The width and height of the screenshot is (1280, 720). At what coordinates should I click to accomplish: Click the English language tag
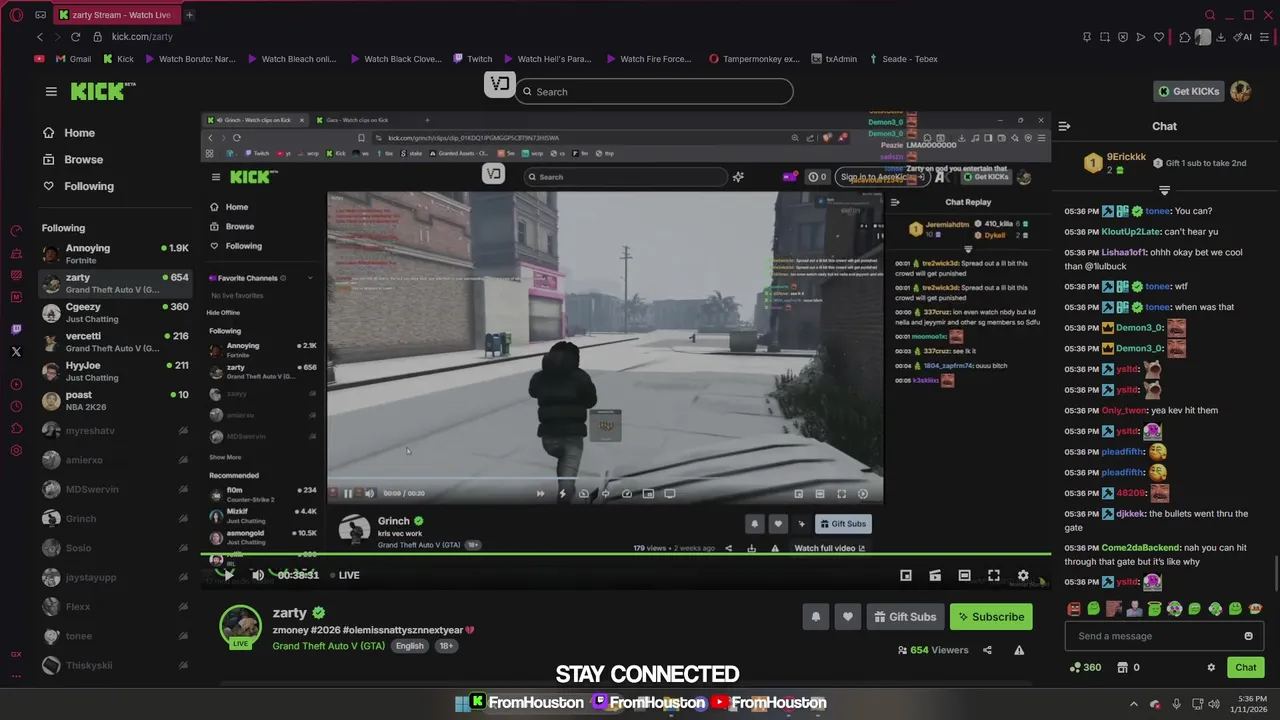tap(409, 646)
